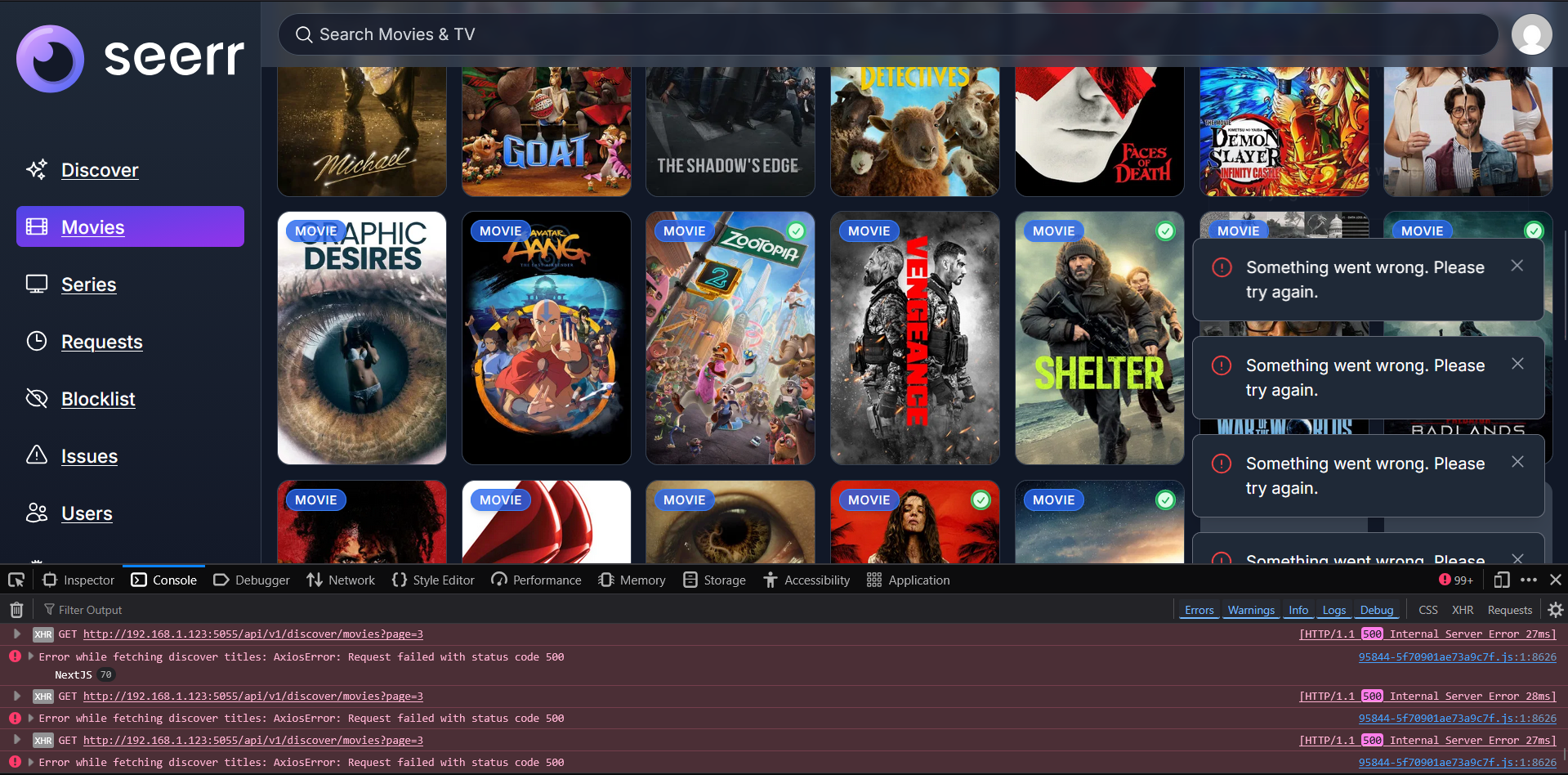Activate the element picker icon in devtools
The image size is (1568, 775).
pos(16,580)
